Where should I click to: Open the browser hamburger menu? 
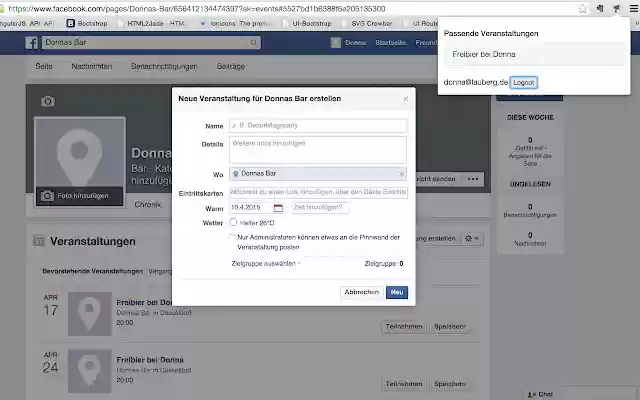632,8
